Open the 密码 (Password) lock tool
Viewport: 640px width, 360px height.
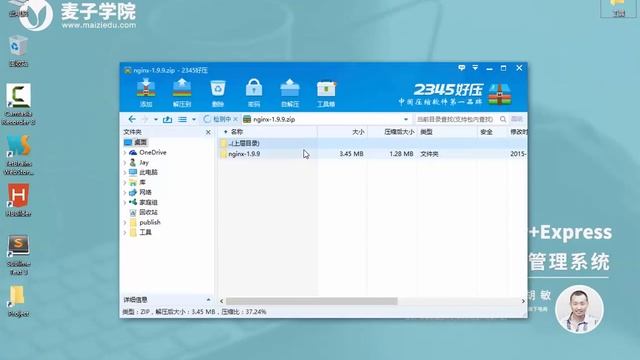tap(254, 93)
